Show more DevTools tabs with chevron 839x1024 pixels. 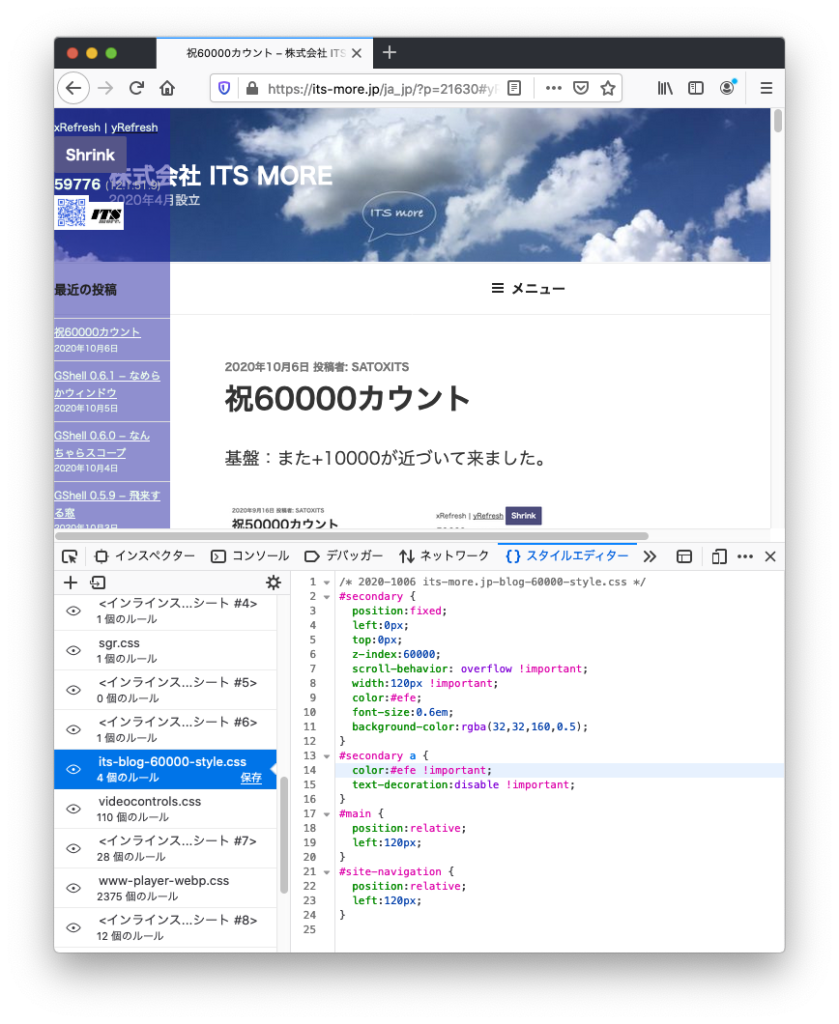(x=649, y=557)
